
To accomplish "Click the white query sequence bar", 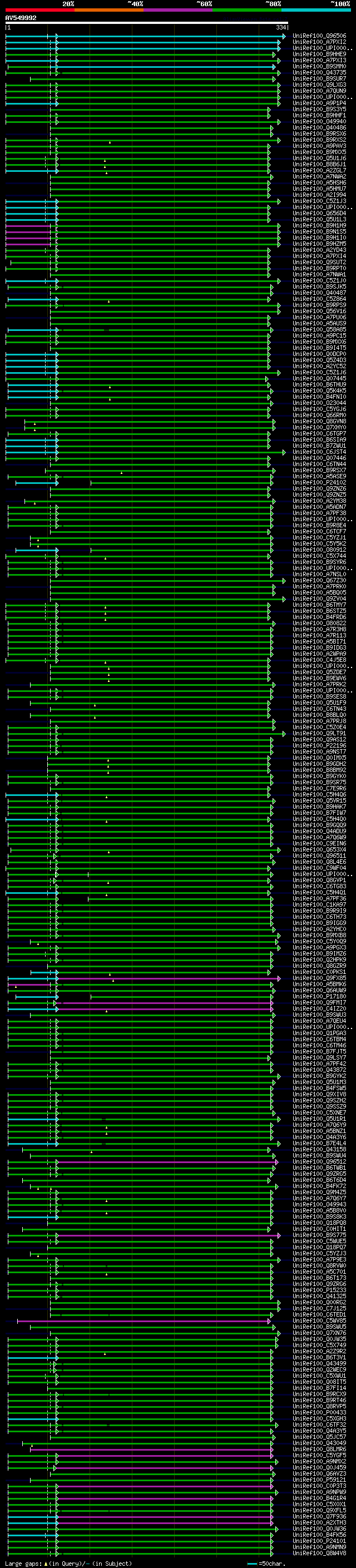I will (147, 23).
